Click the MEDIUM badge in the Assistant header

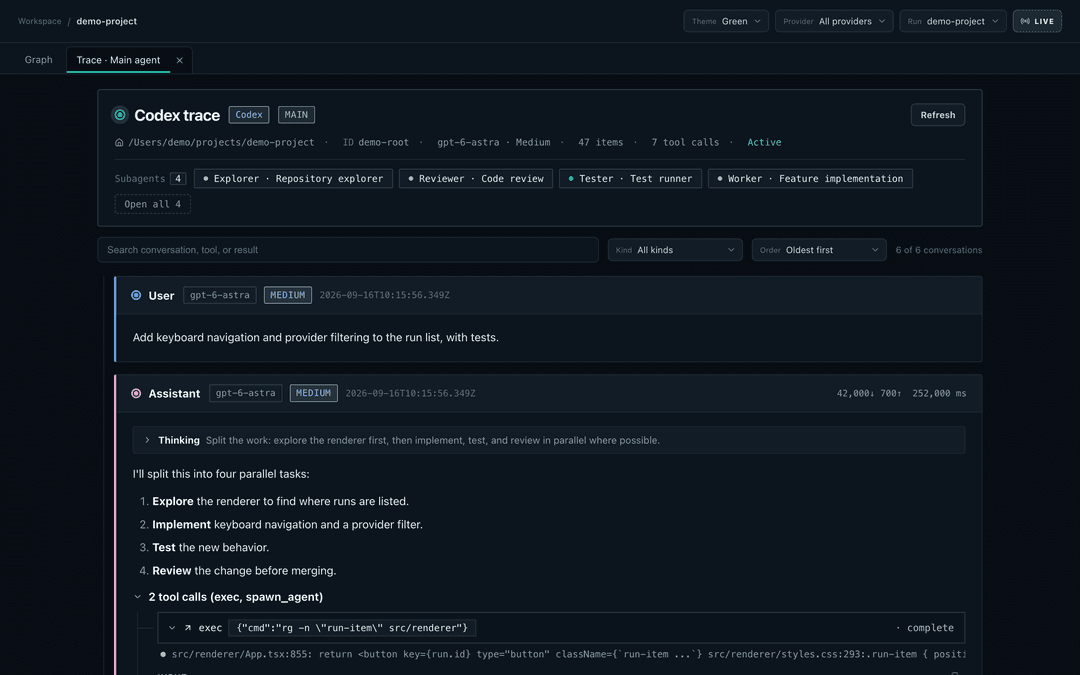click(313, 393)
